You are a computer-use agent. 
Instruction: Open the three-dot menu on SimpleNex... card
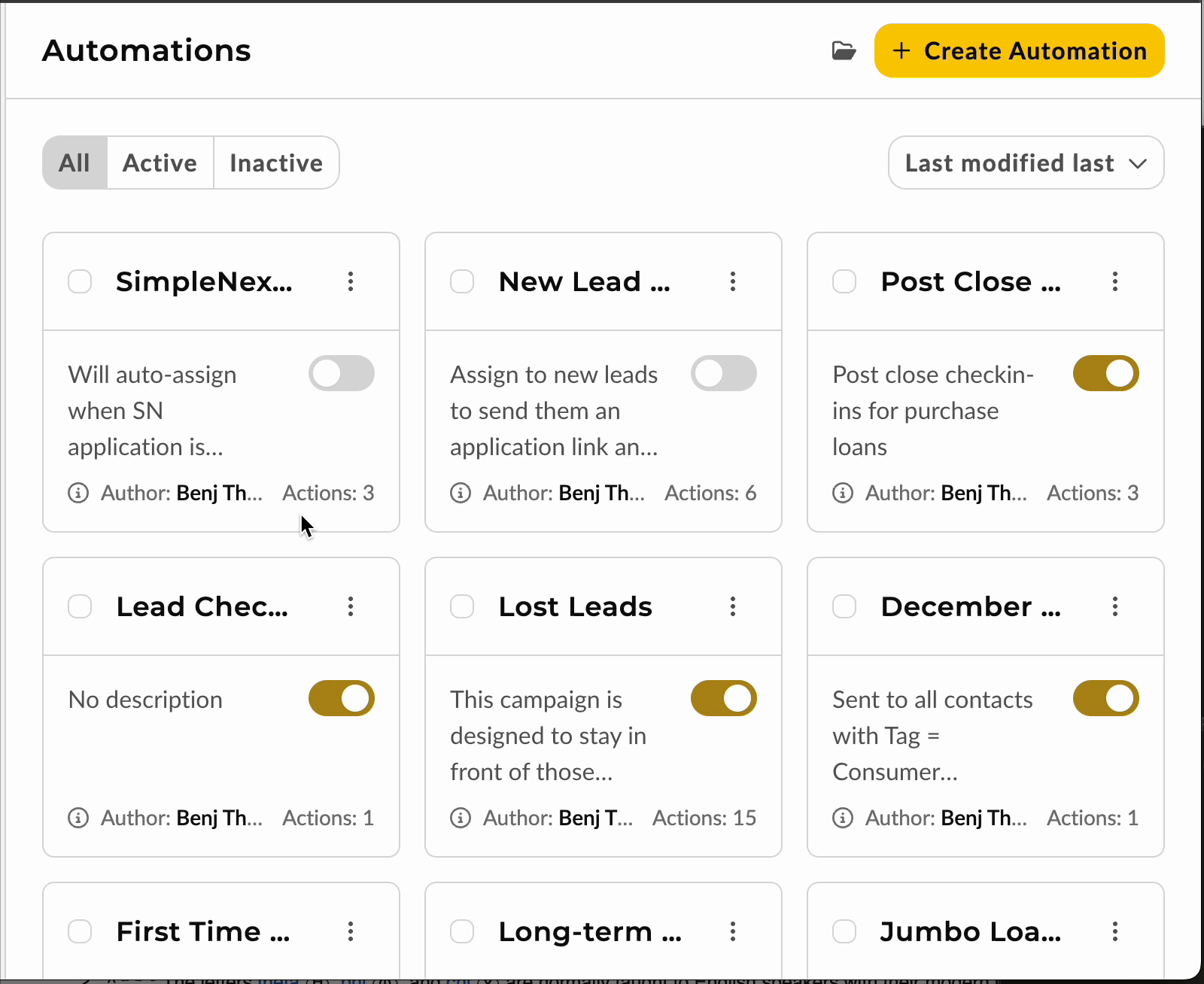[351, 281]
